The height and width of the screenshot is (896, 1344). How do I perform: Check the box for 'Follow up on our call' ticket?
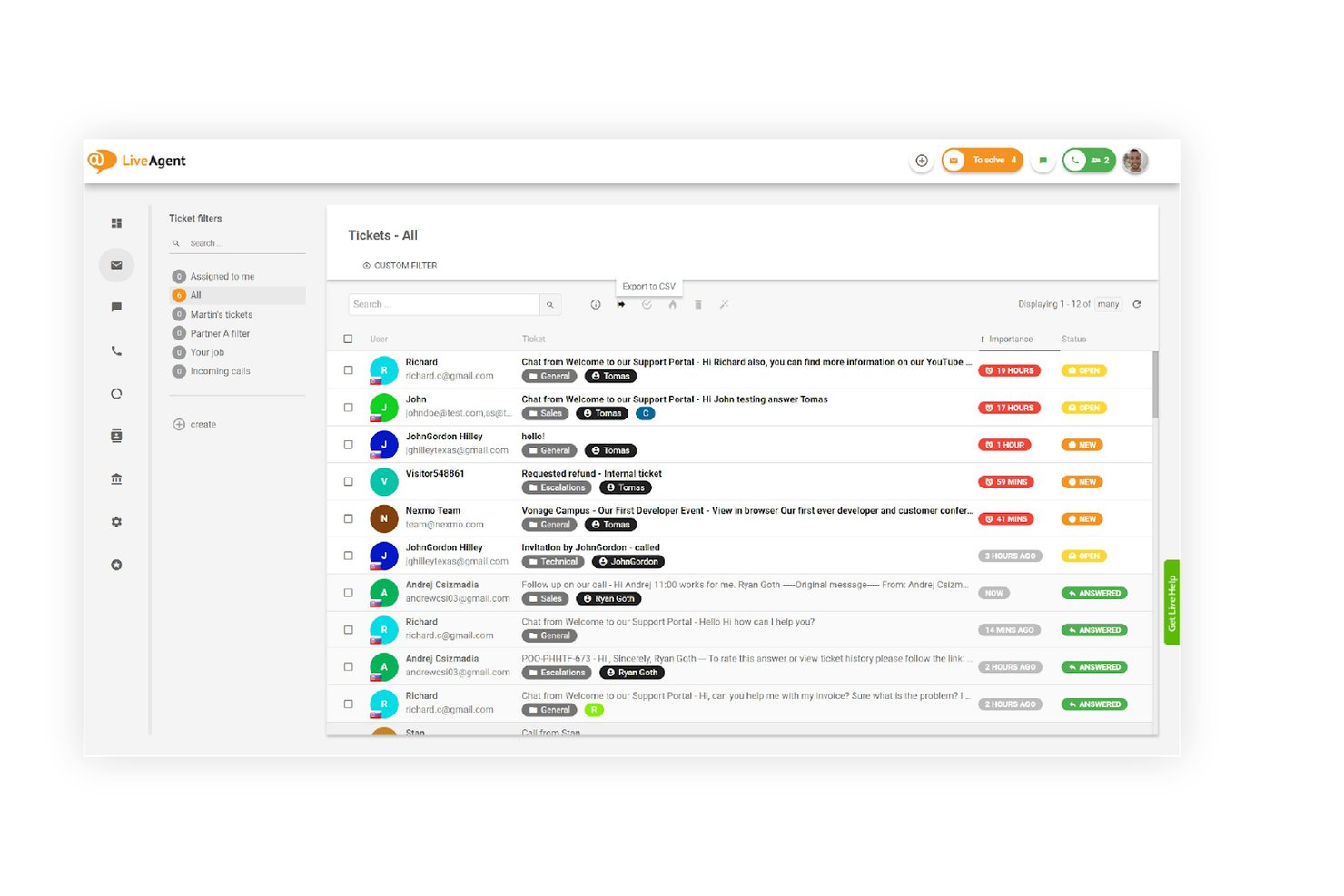[x=348, y=593]
